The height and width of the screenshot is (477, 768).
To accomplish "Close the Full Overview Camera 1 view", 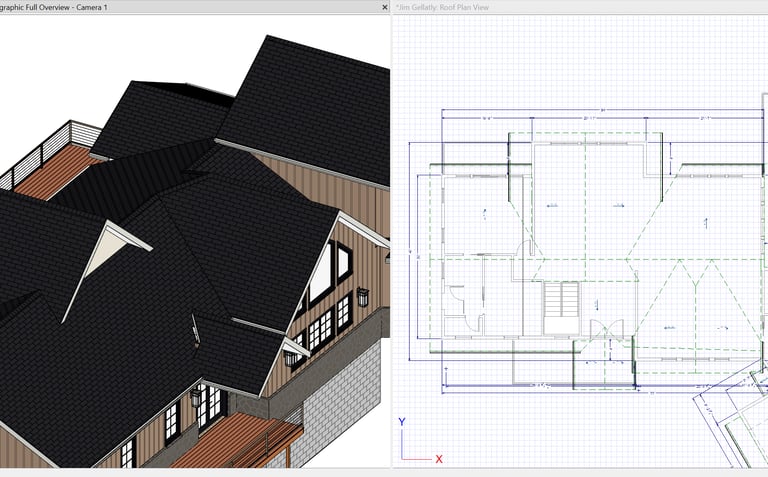I will [x=384, y=7].
